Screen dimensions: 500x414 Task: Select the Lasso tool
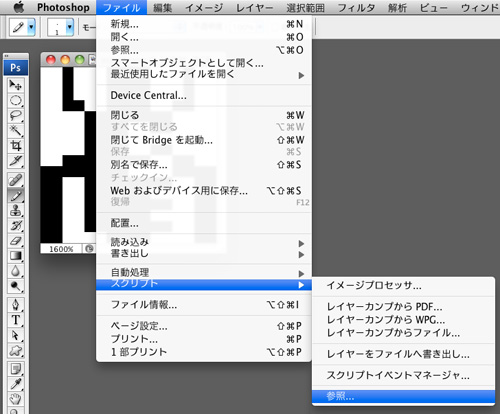[16, 116]
